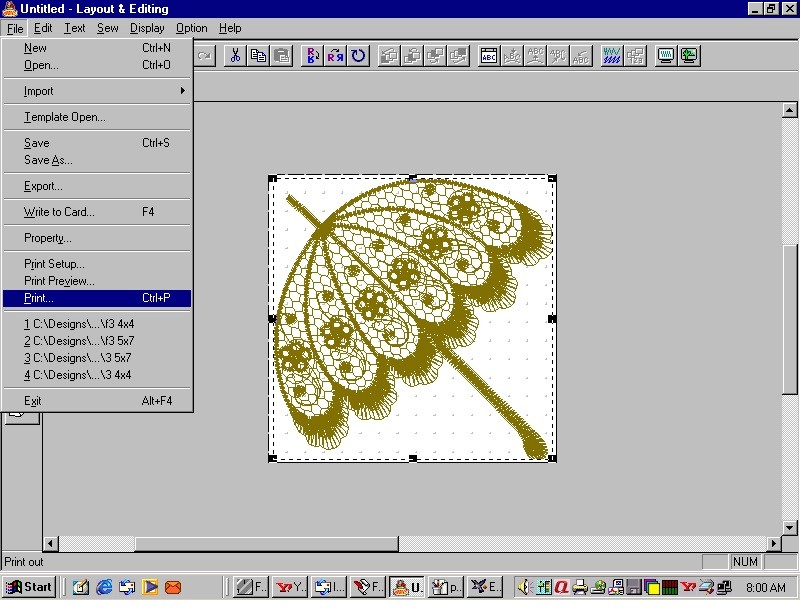Open recent file 1 f3 4x4
This screenshot has width=800, height=612.
(97, 324)
